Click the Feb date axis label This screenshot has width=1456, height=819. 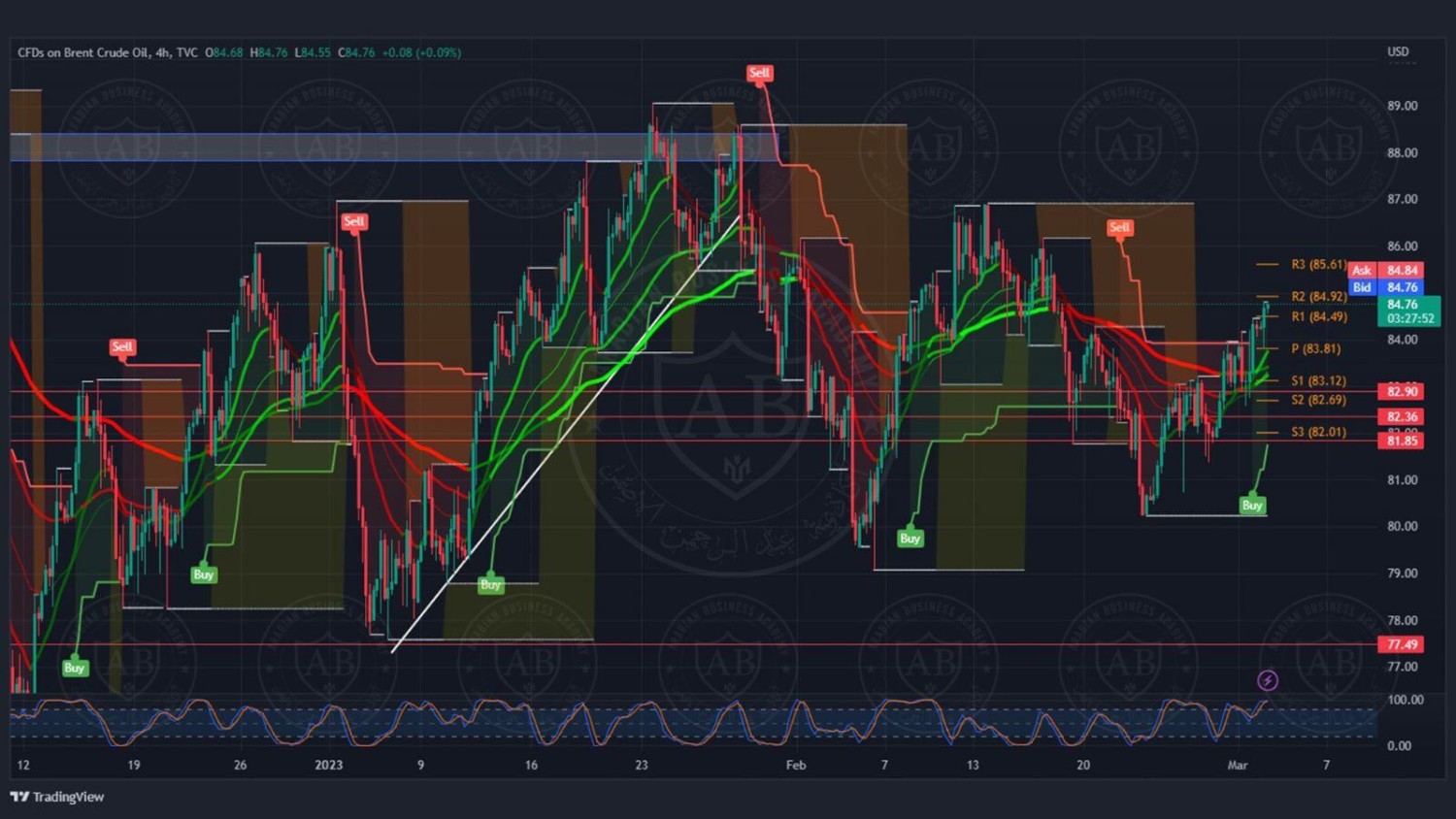[x=796, y=765]
